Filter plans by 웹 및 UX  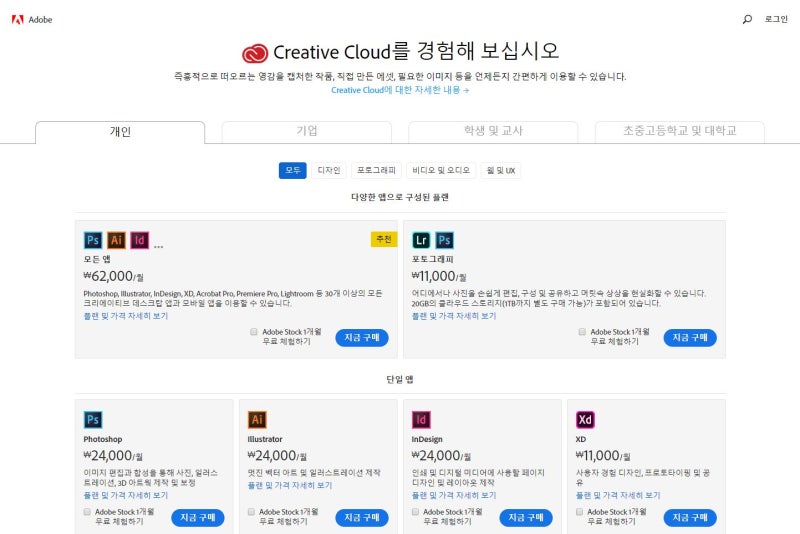501,170
